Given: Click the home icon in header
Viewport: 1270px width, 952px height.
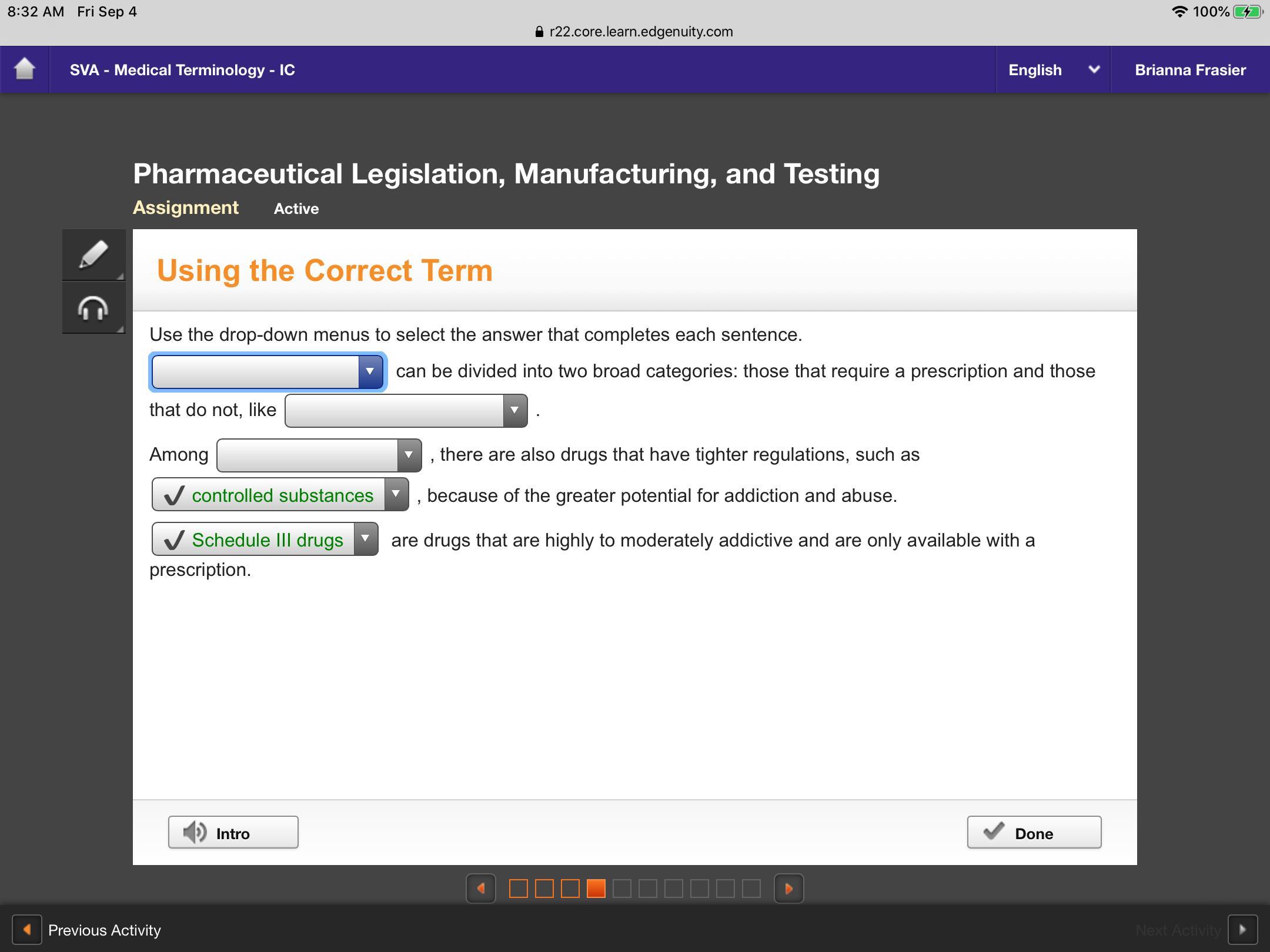Looking at the screenshot, I should pos(25,69).
